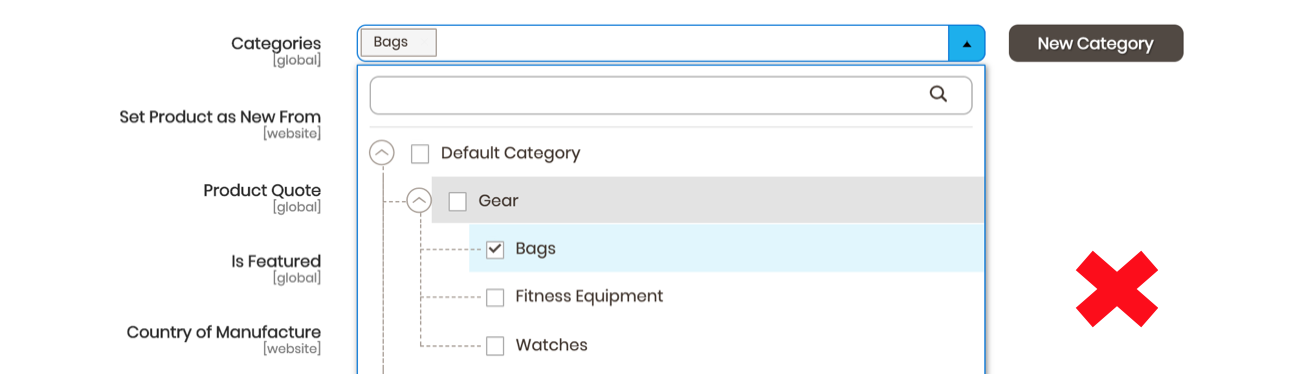1296x392 pixels.
Task: Enable the Fitness Equipment checkbox
Action: pyautogui.click(x=495, y=298)
